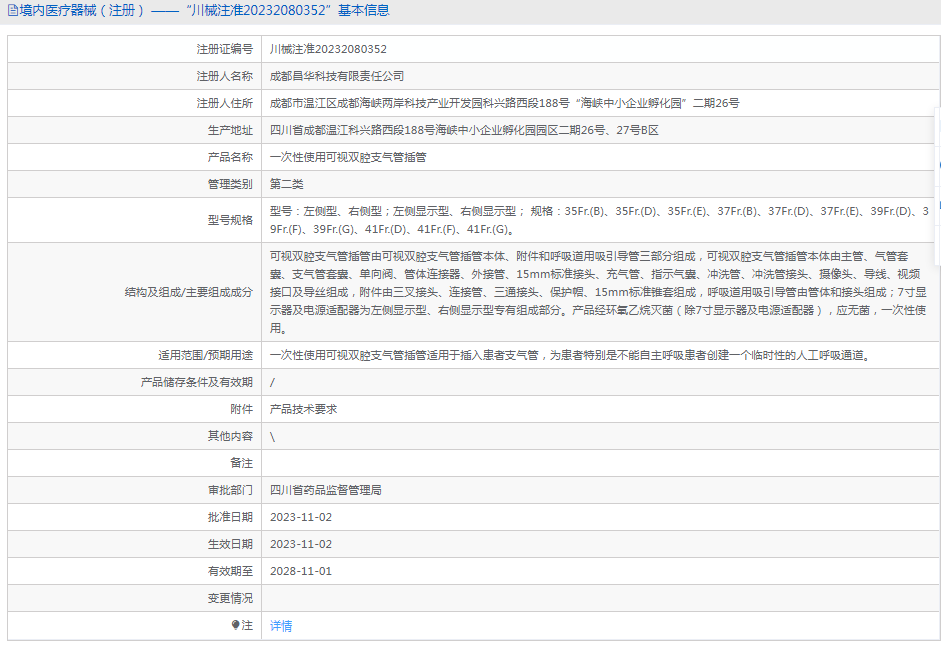
Task: Click the 注册证编号 label cell
Action: coord(134,49)
